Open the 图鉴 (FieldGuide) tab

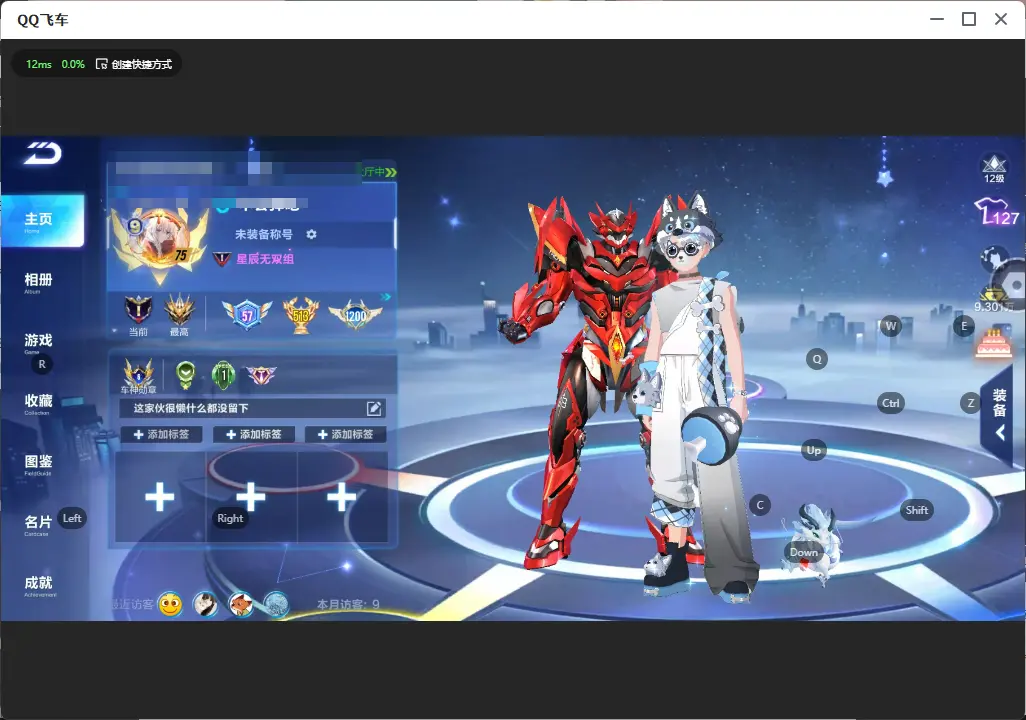click(x=39, y=463)
